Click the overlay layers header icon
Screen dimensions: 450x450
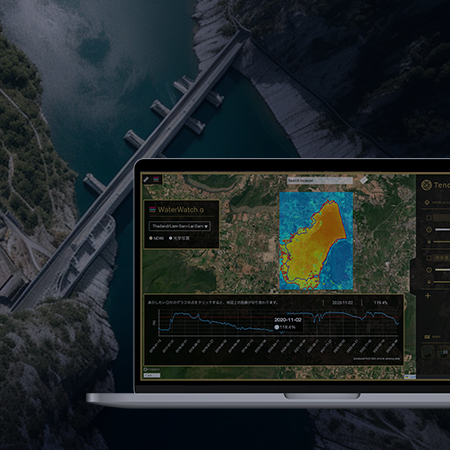tap(427, 202)
